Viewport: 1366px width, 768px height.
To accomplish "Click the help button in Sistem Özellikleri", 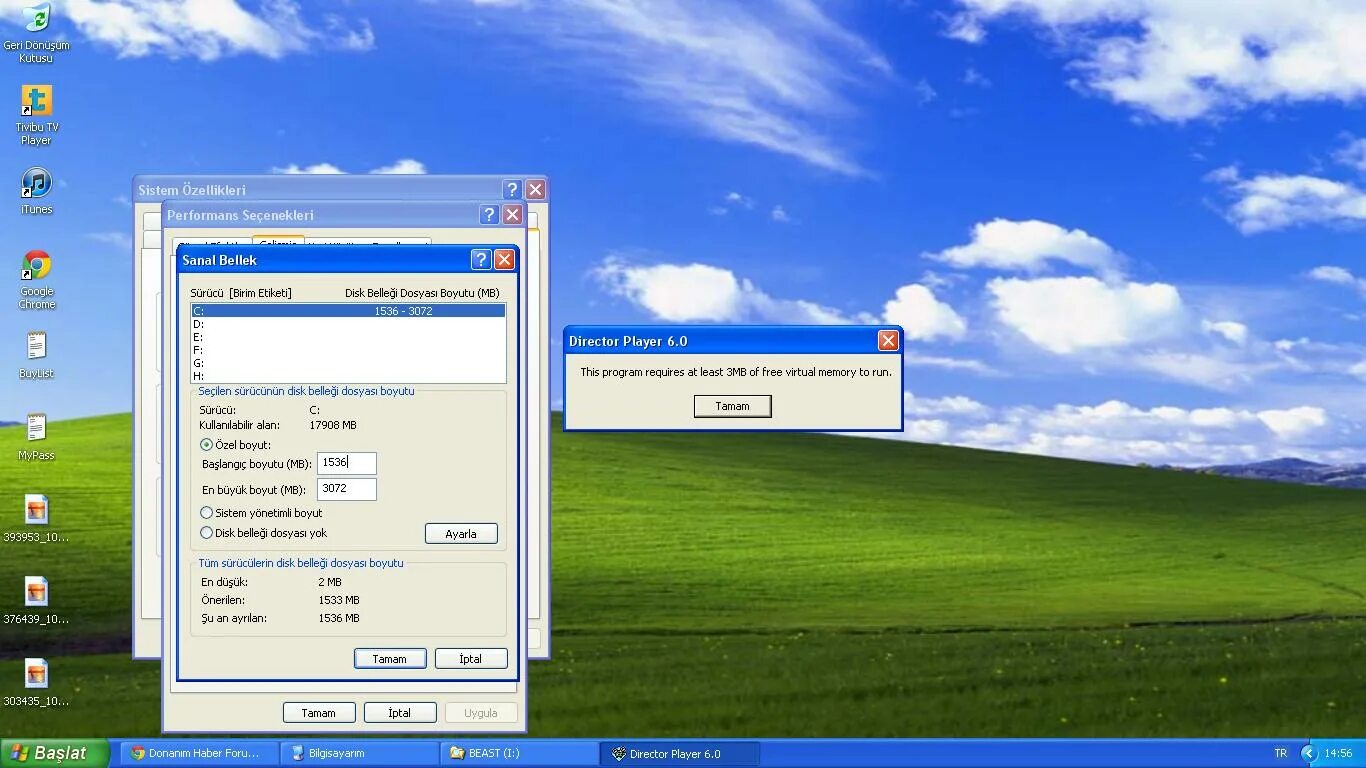I will (512, 190).
